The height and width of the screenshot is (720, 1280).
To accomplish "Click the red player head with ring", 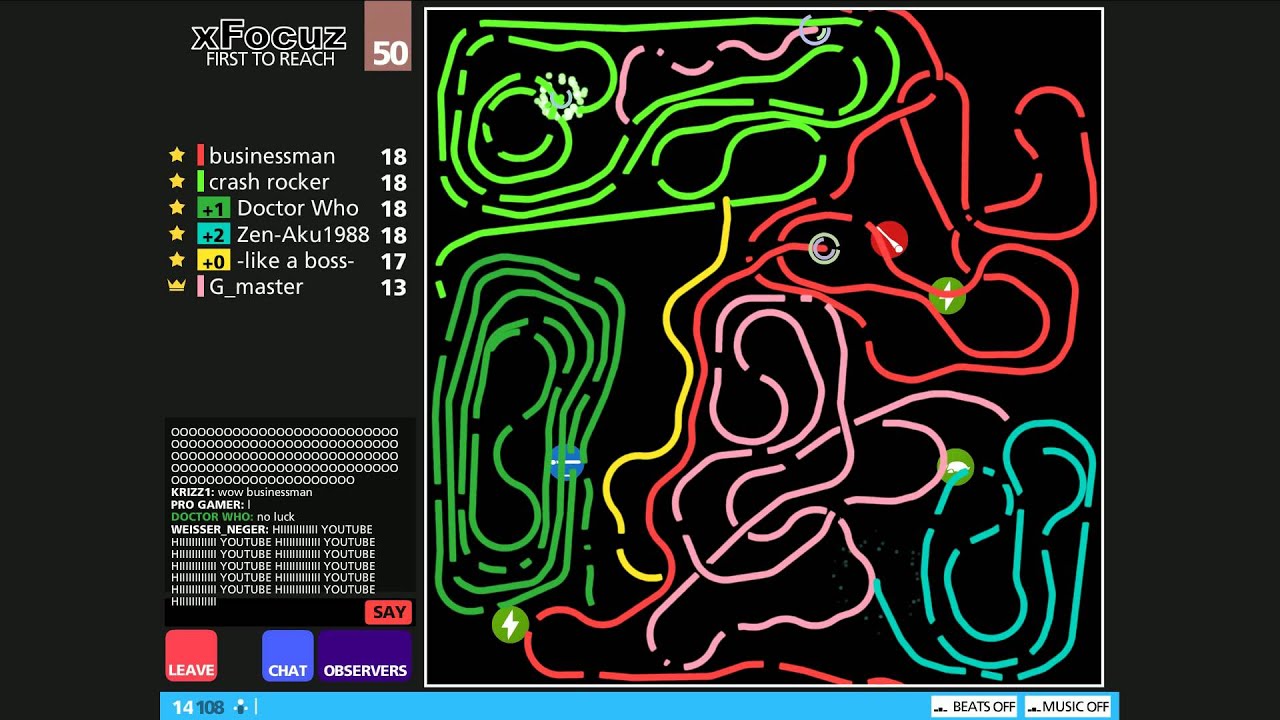I will click(x=824, y=248).
